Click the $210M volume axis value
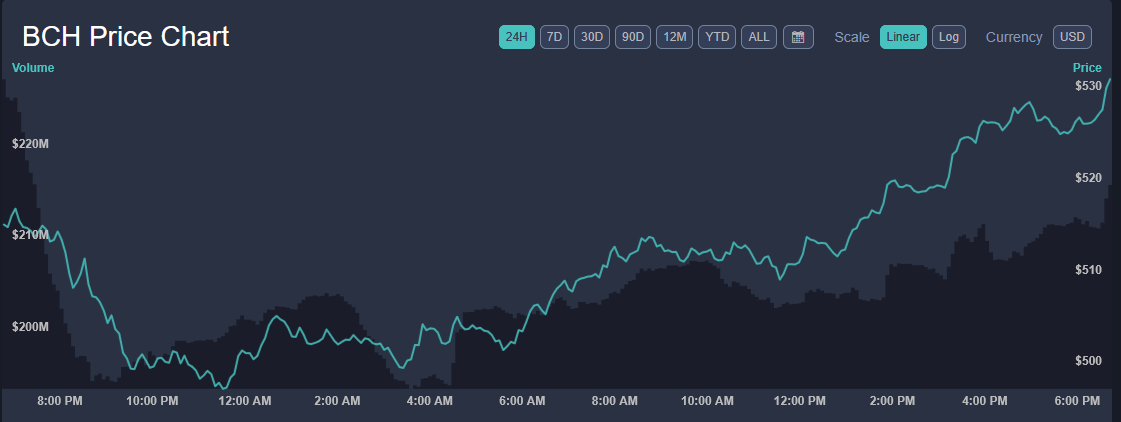Screen dimensions: 1121x422 pos(31,235)
